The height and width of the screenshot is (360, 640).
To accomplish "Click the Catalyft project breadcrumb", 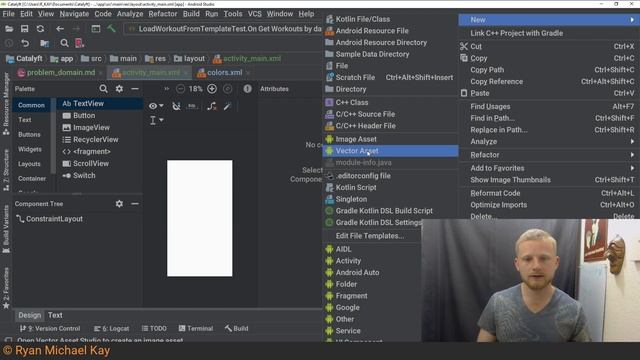I will coord(24,59).
